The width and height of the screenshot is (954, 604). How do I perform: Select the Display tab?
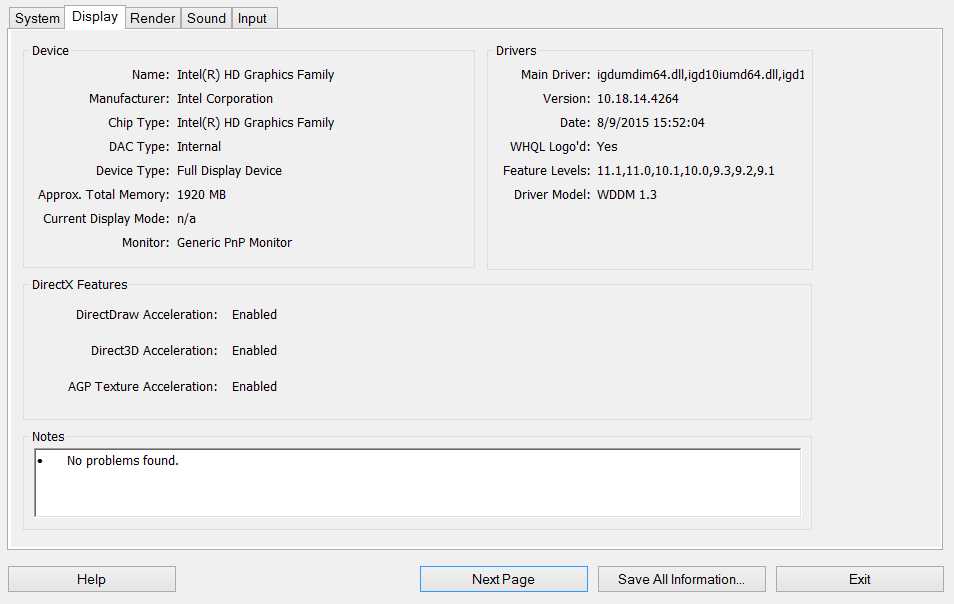[95, 16]
